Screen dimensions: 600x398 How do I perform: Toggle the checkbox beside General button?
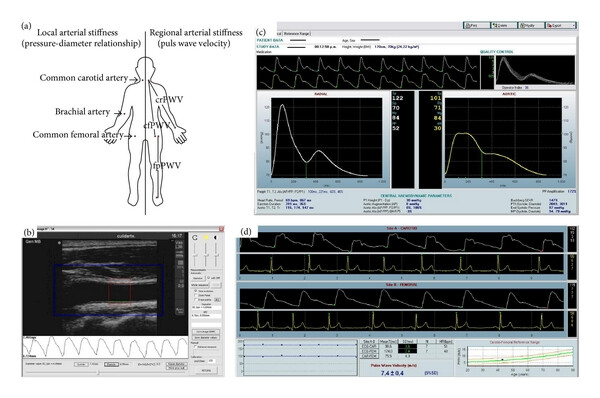click(x=209, y=278)
